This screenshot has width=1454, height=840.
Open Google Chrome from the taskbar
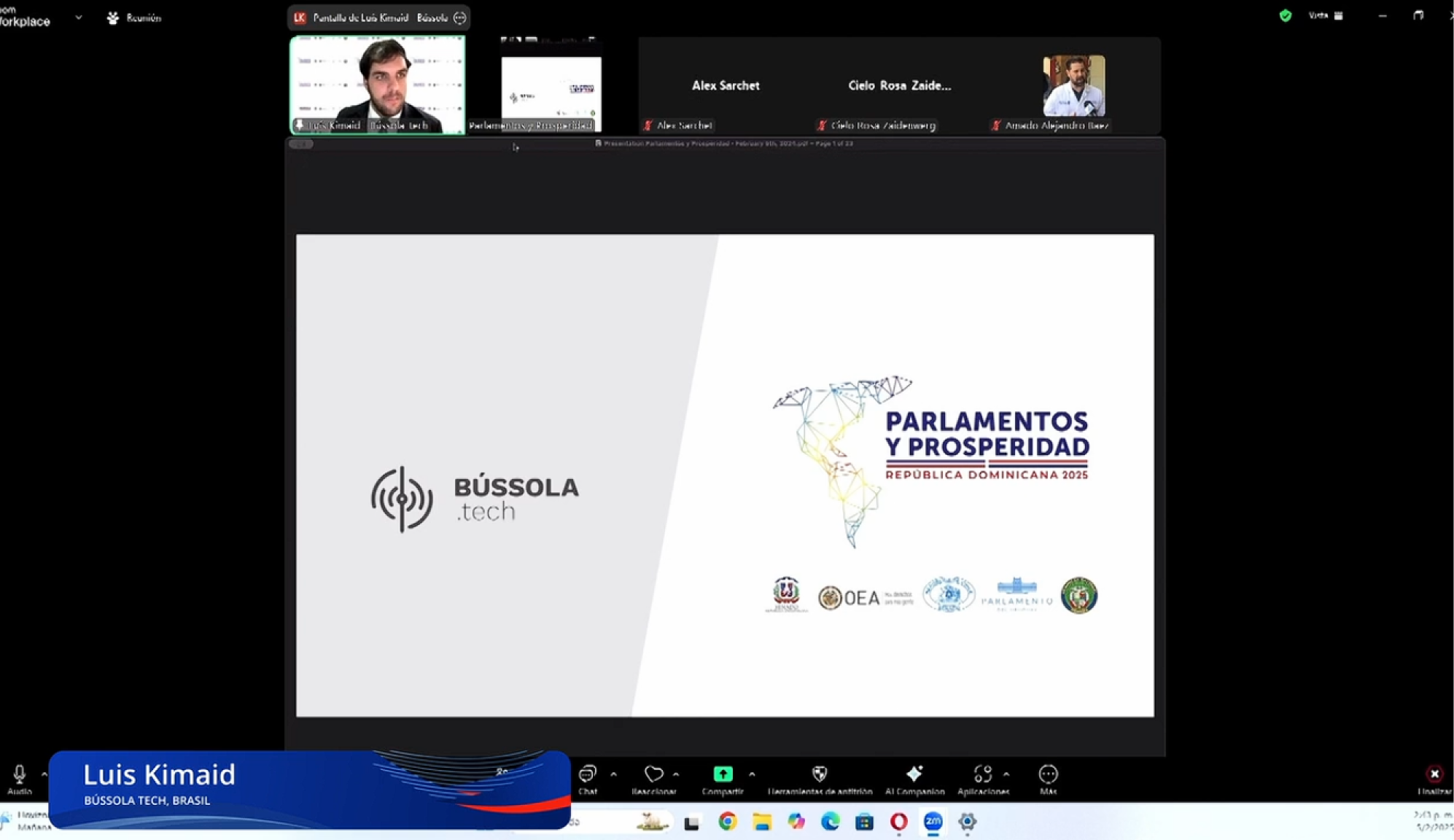point(727,822)
